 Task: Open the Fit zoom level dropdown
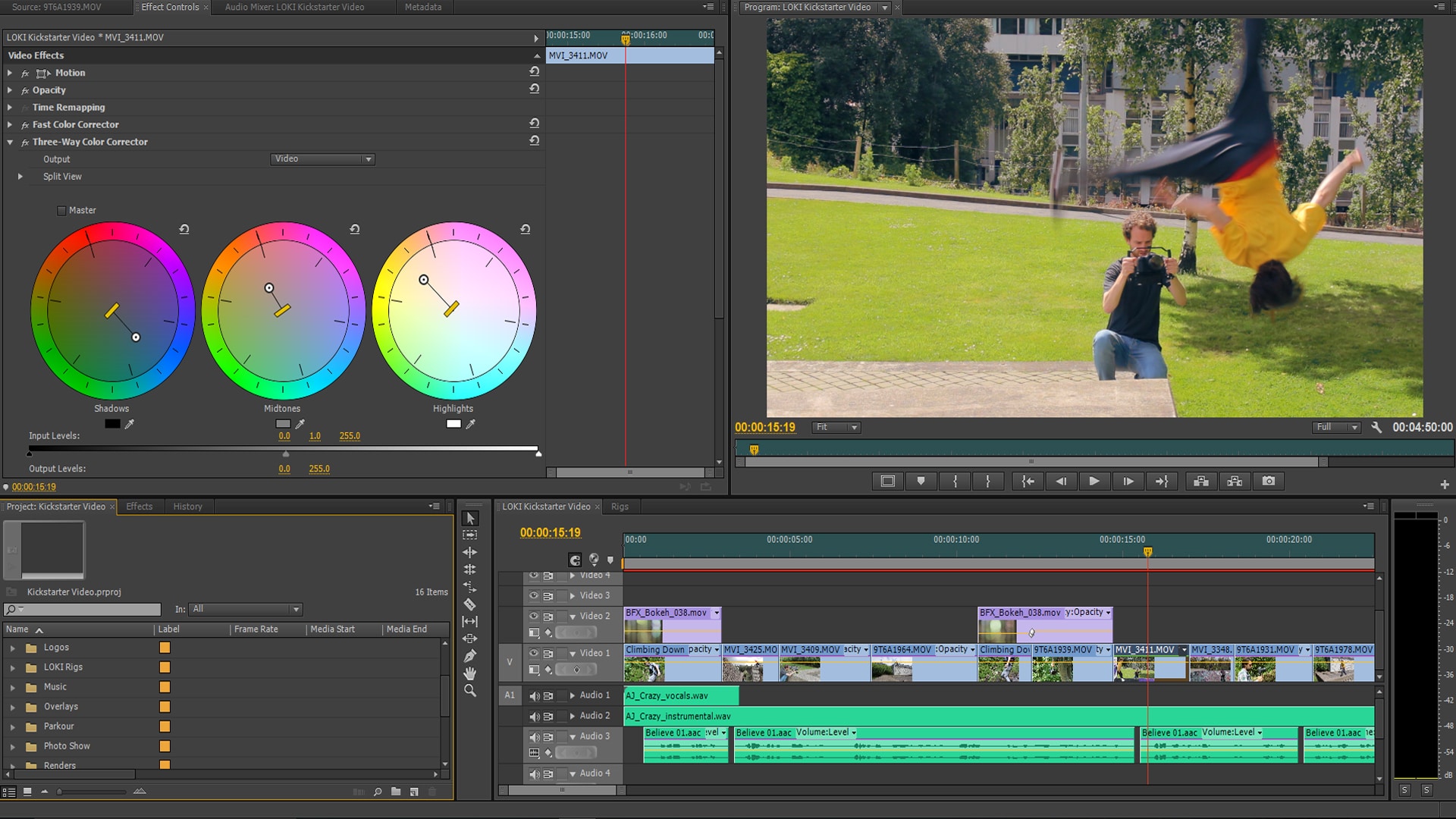pos(836,428)
